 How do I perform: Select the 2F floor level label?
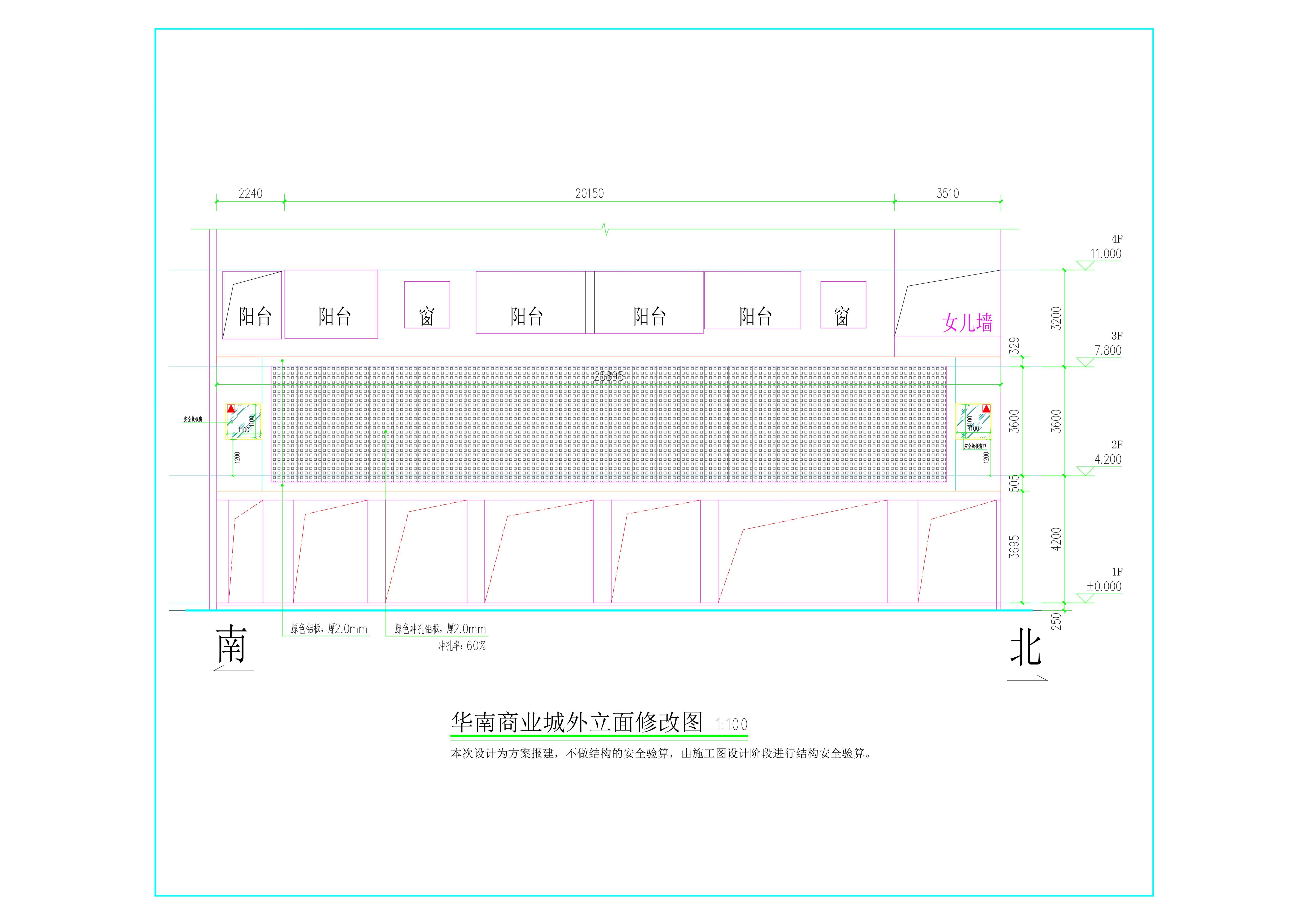(x=1116, y=445)
